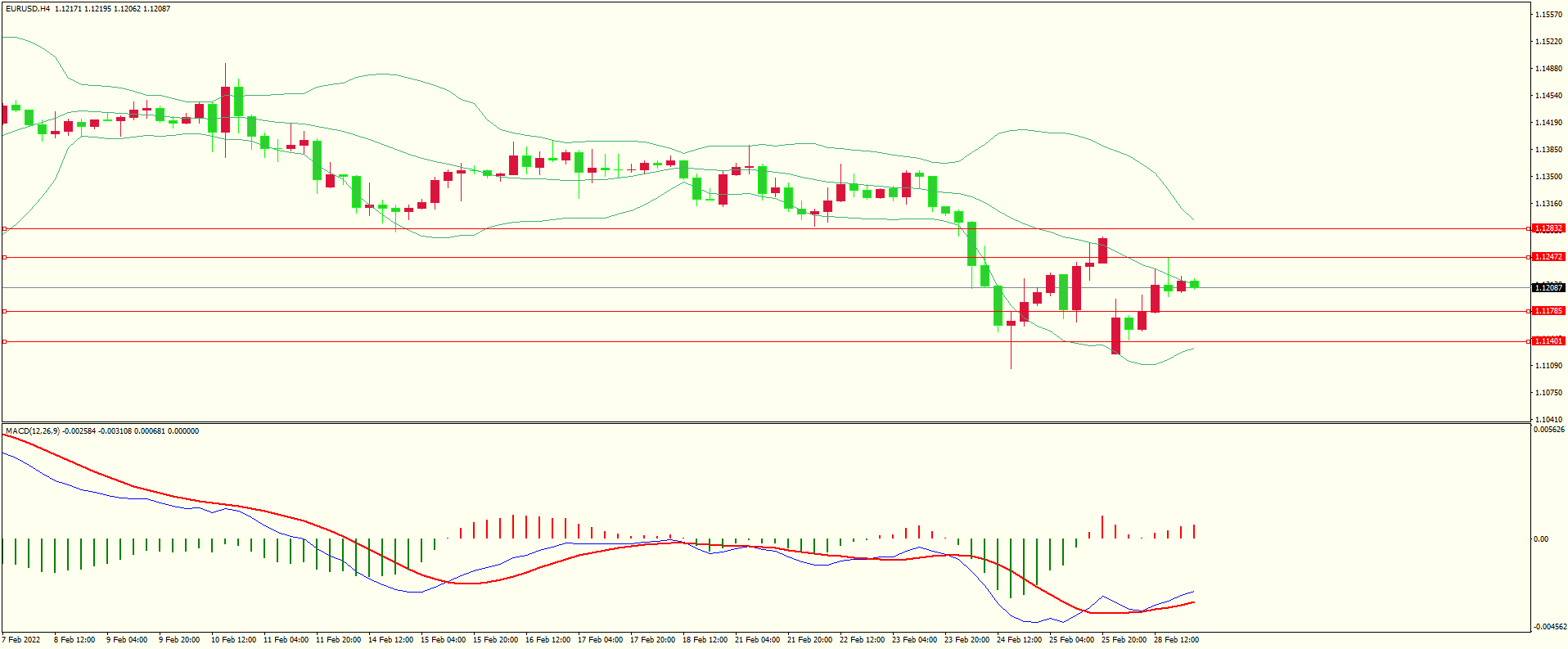
Task: Click the 1.13850 price axis label
Action: pos(1549,150)
